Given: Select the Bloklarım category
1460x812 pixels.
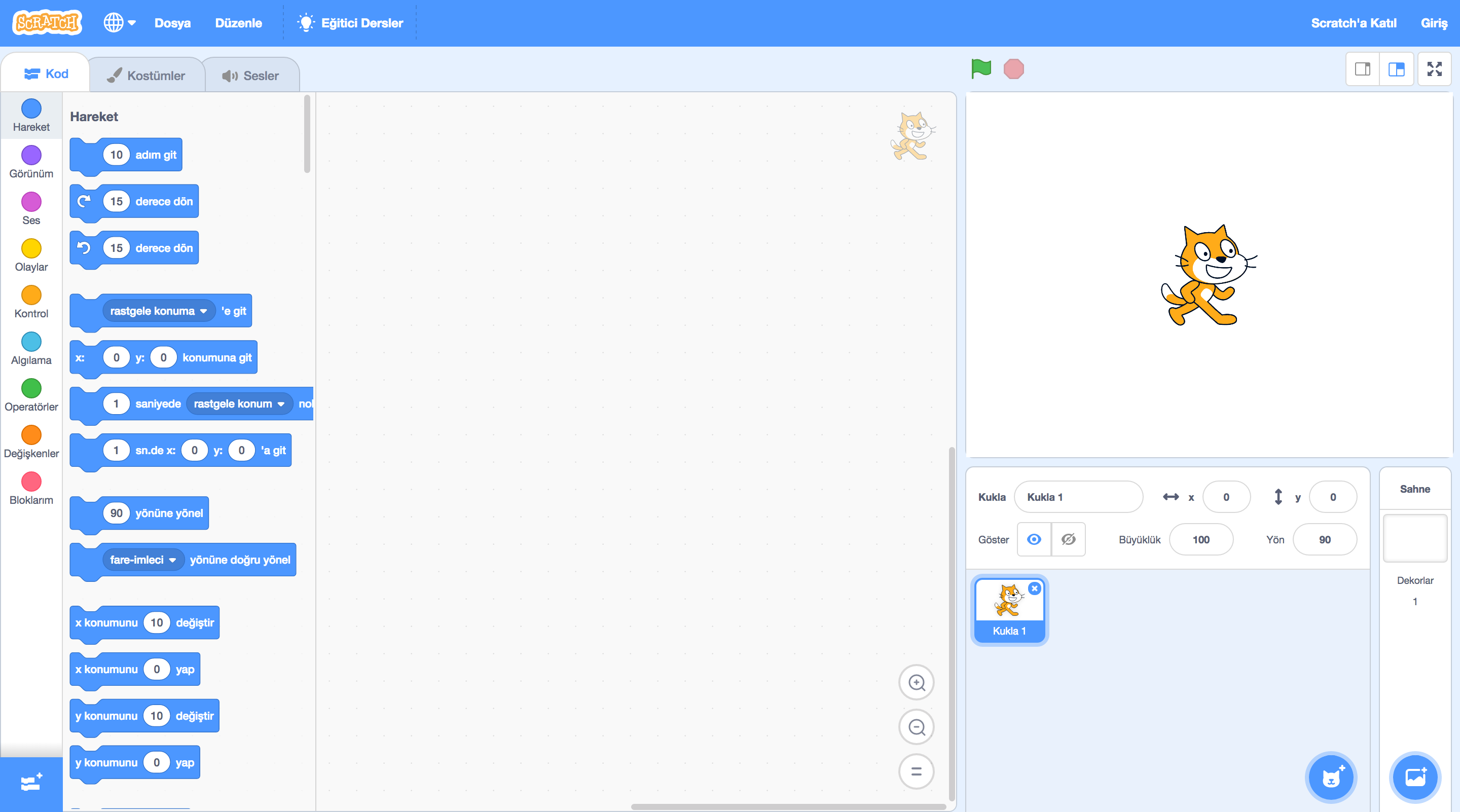Looking at the screenshot, I should coord(31,489).
